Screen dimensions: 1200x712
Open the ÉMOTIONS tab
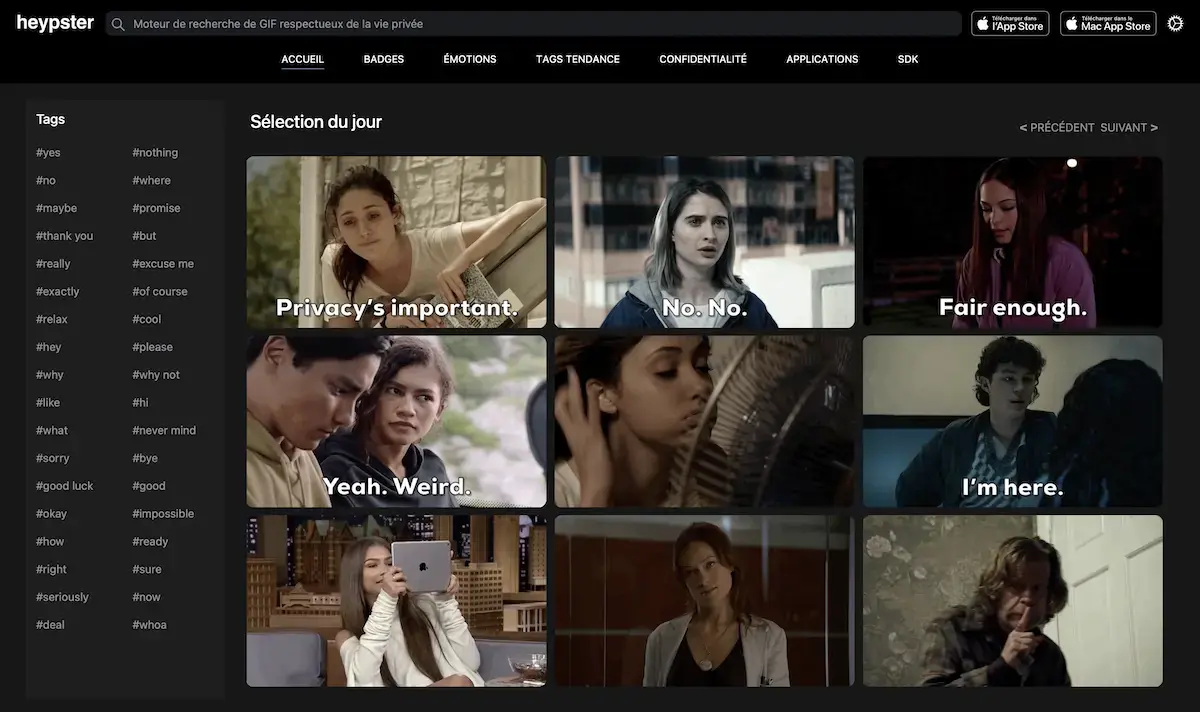[x=470, y=59]
